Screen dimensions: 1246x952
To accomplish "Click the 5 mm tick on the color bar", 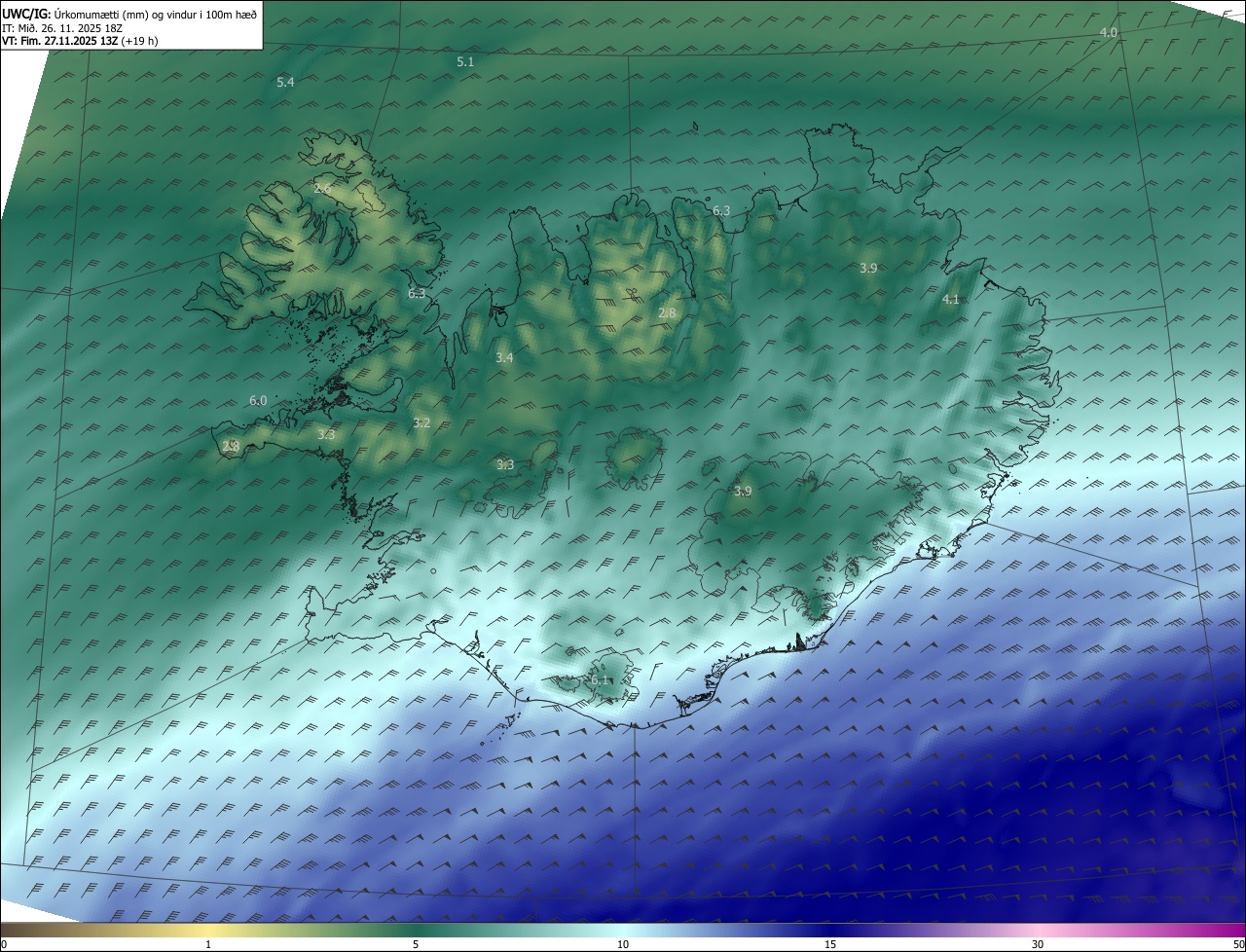I will click(x=416, y=944).
